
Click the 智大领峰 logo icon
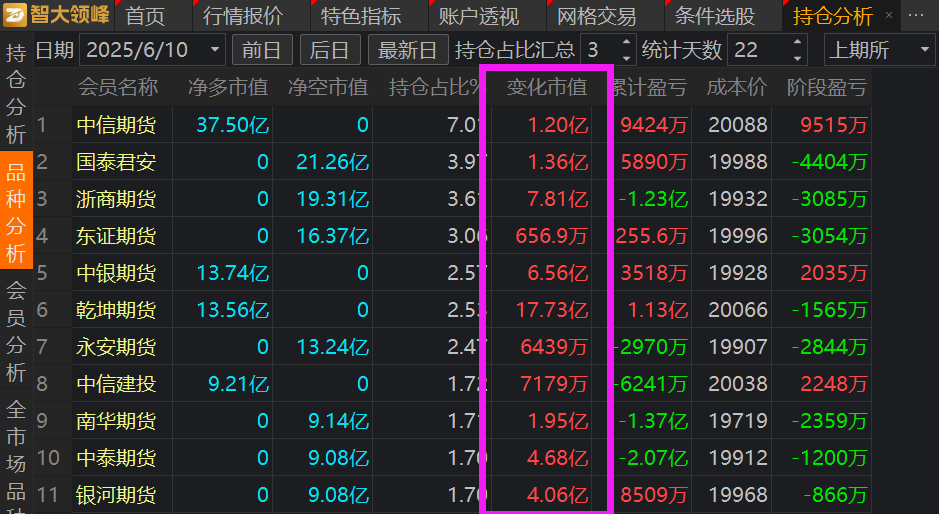(14, 15)
